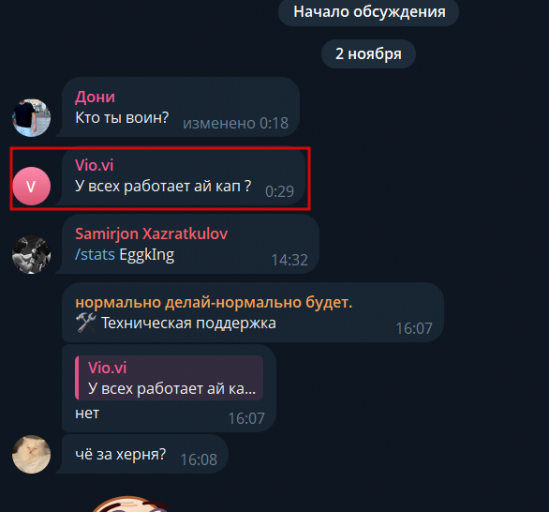Click the изменено 0:18 edited timestamp
Image resolution: width=549 pixels, height=512 pixels.
236,123
